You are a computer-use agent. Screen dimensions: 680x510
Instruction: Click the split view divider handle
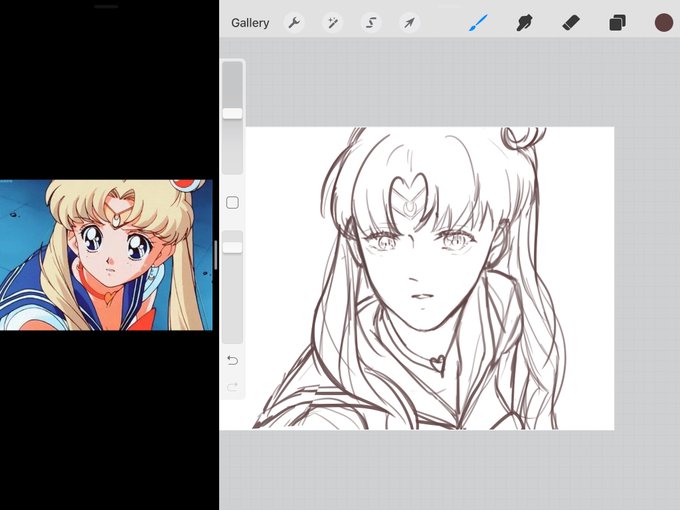click(216, 255)
